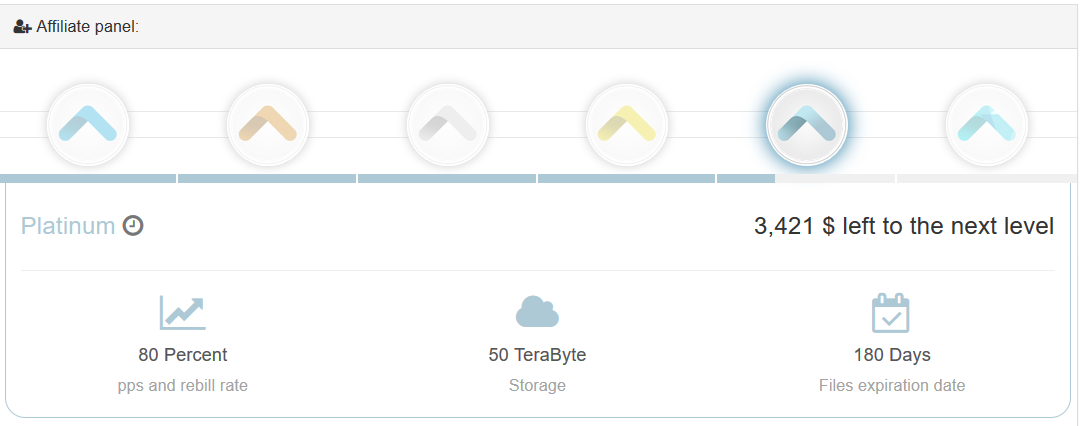
Task: Click the affiliate user icon in header
Action: coord(22,27)
